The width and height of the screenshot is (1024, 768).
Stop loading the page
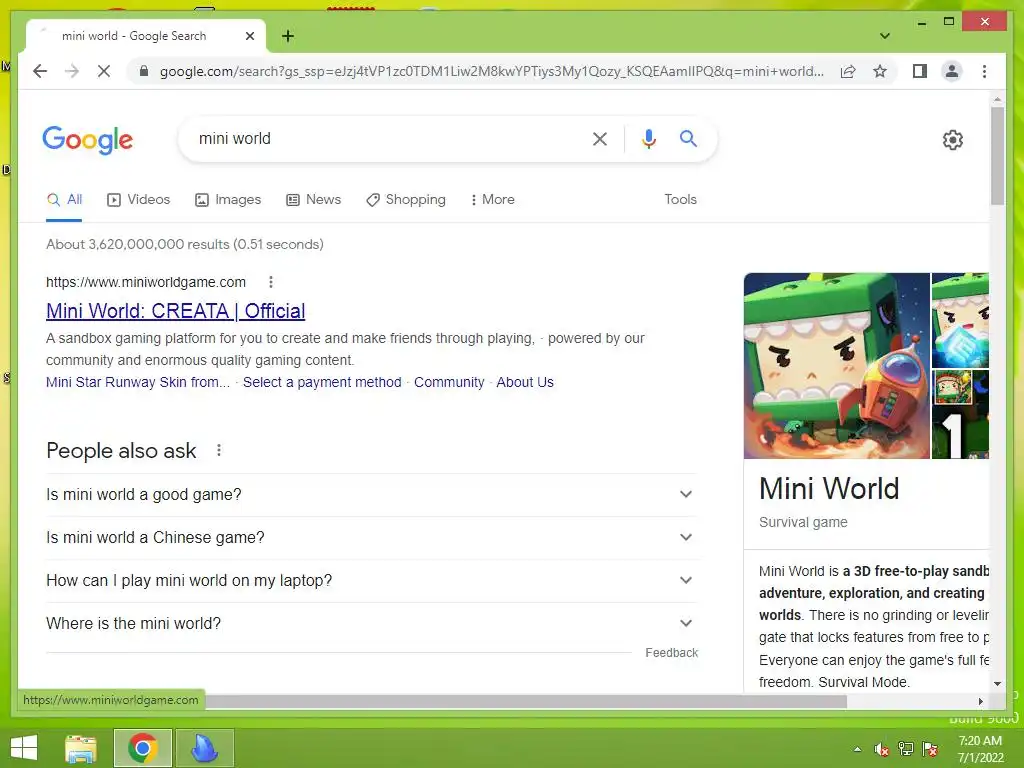coord(104,71)
